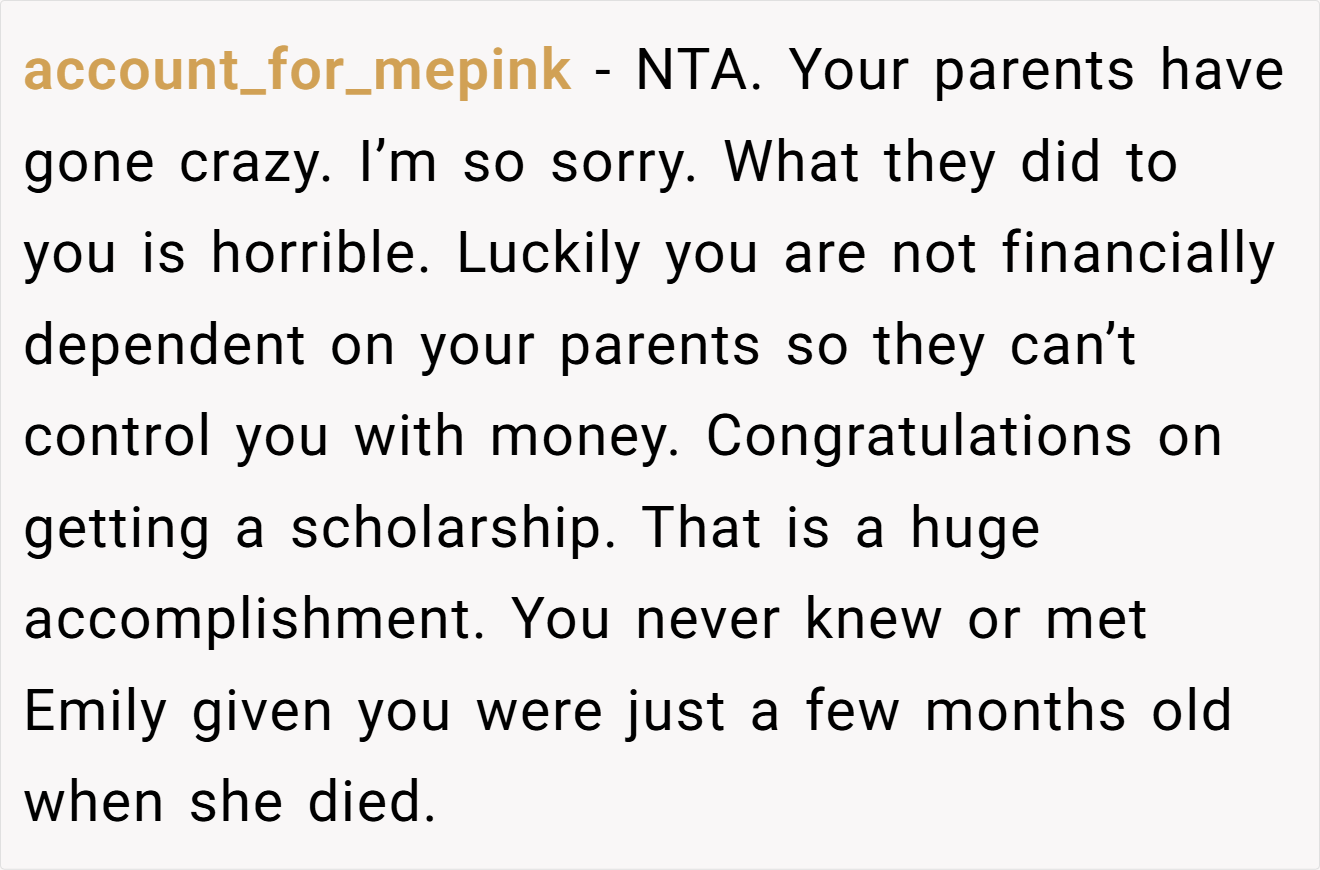Click the word 'months' in the comment

click(x=1027, y=711)
